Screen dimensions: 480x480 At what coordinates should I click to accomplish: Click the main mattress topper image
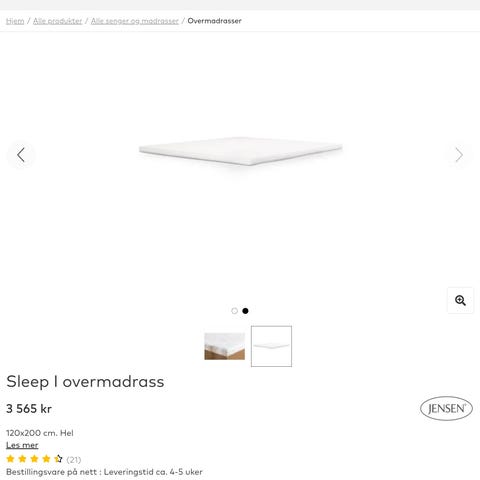(240, 152)
